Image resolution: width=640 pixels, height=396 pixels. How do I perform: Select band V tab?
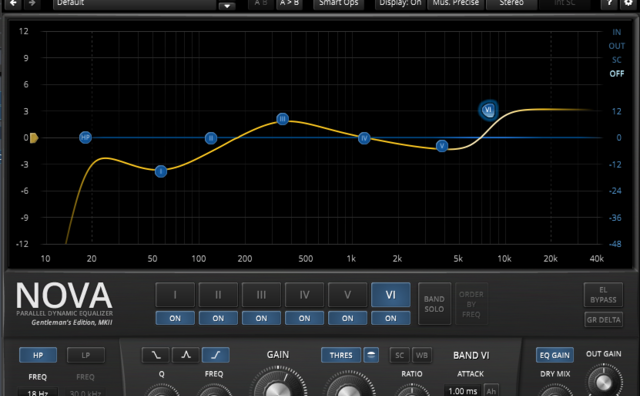pos(348,294)
